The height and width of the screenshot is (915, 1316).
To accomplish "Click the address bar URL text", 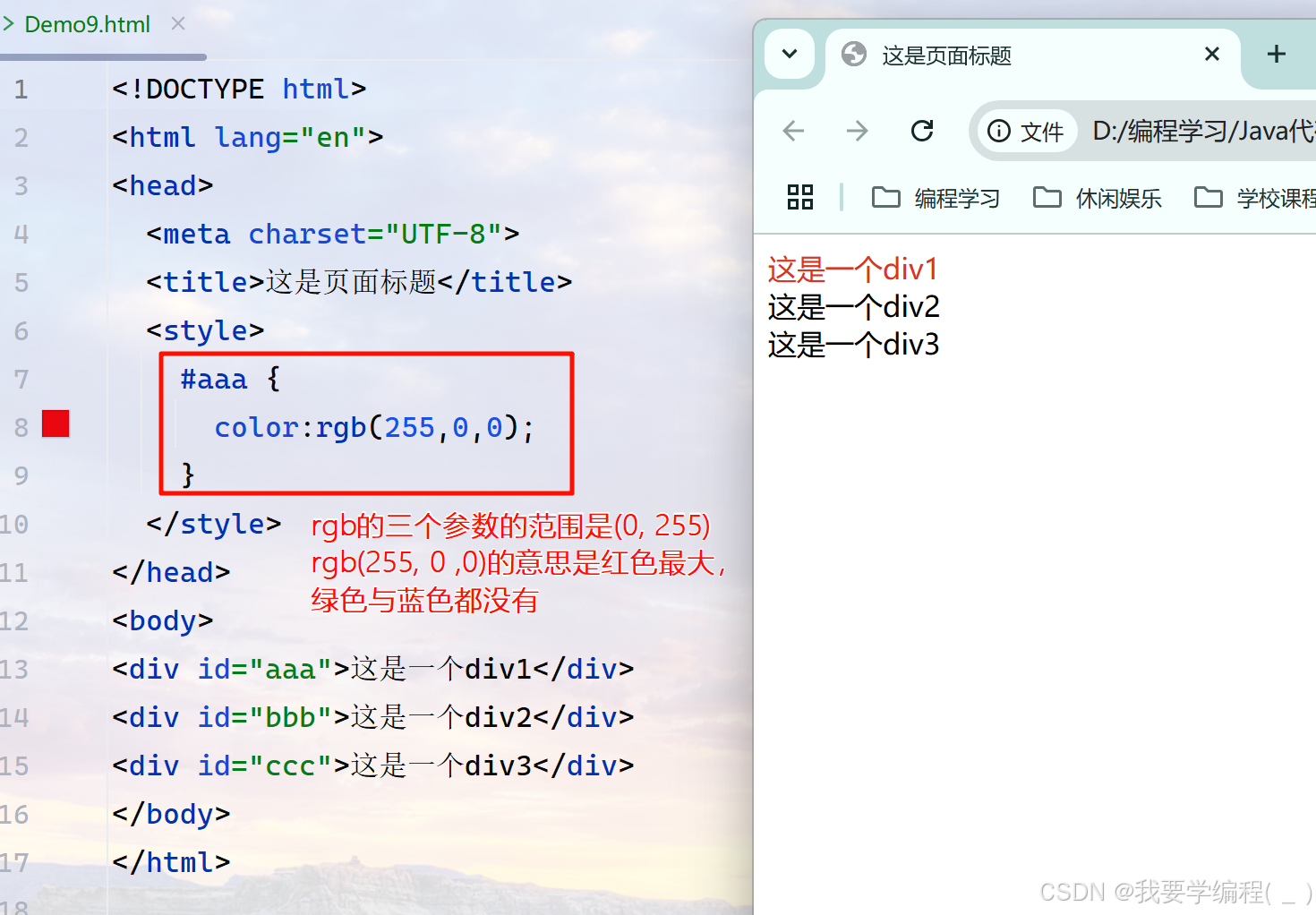I will [1204, 132].
